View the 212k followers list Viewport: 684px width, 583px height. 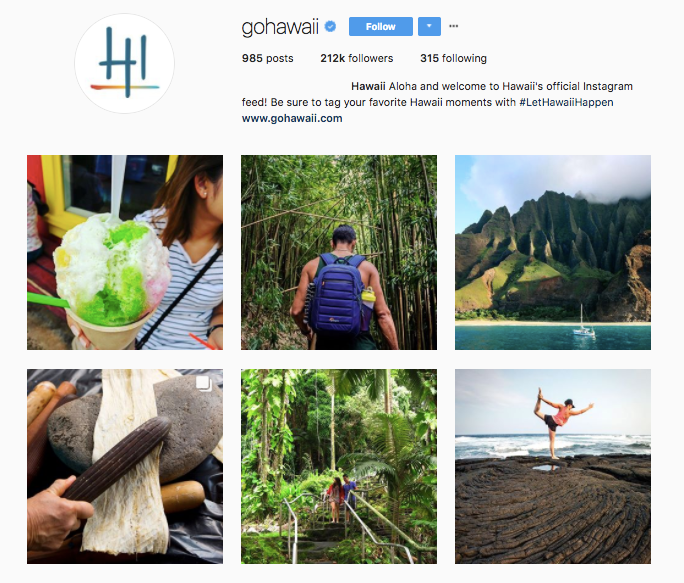pos(356,58)
